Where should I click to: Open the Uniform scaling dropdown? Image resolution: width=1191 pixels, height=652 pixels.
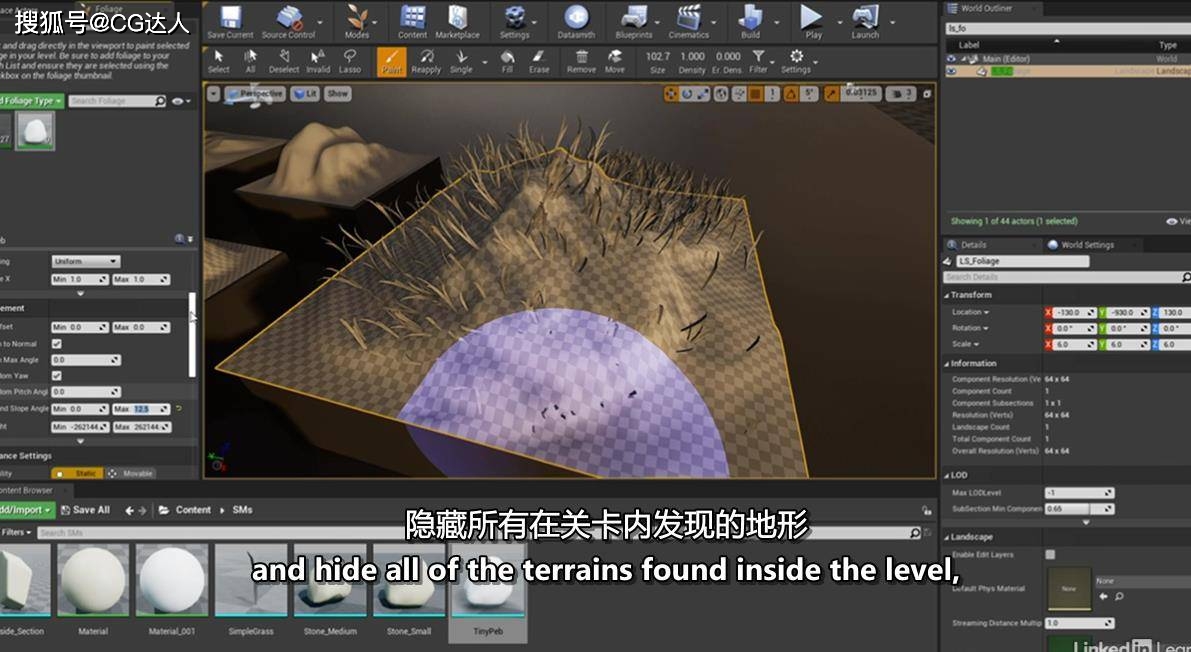(85, 261)
